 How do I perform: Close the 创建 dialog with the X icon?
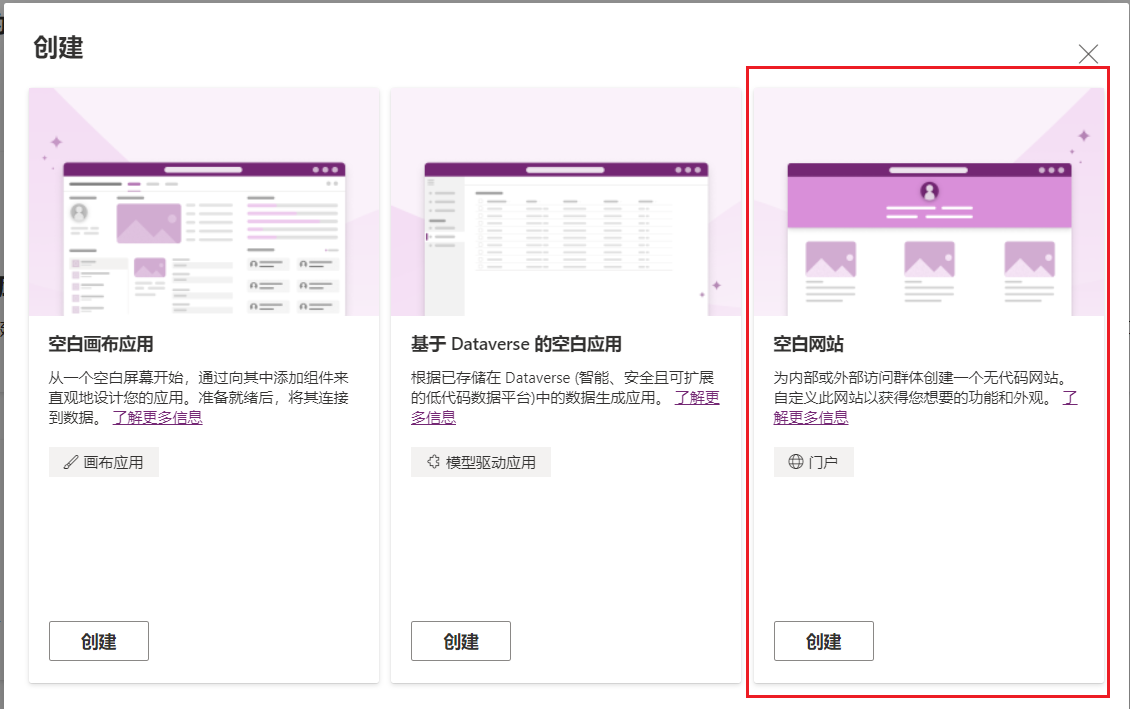1088,53
